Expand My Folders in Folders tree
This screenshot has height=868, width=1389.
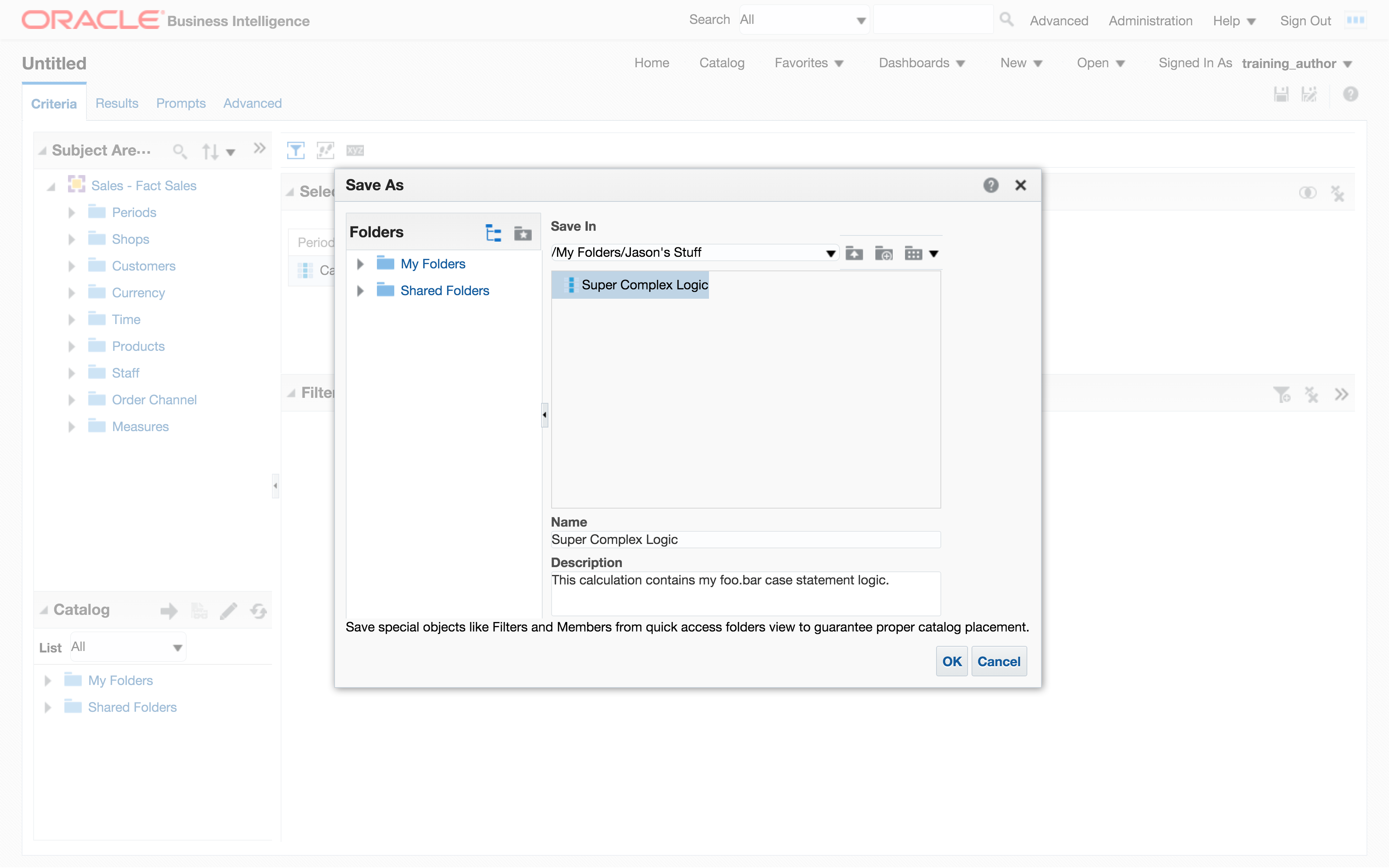360,264
